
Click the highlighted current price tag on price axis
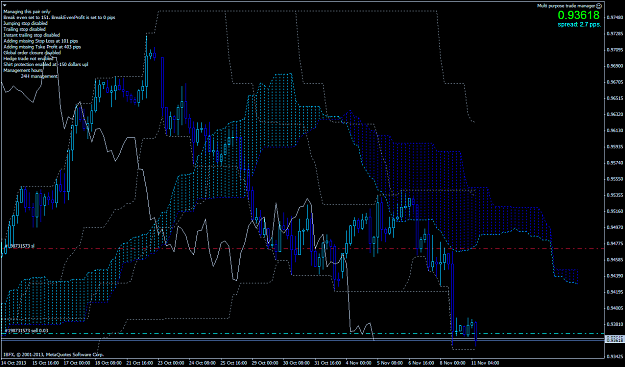pos(614,339)
